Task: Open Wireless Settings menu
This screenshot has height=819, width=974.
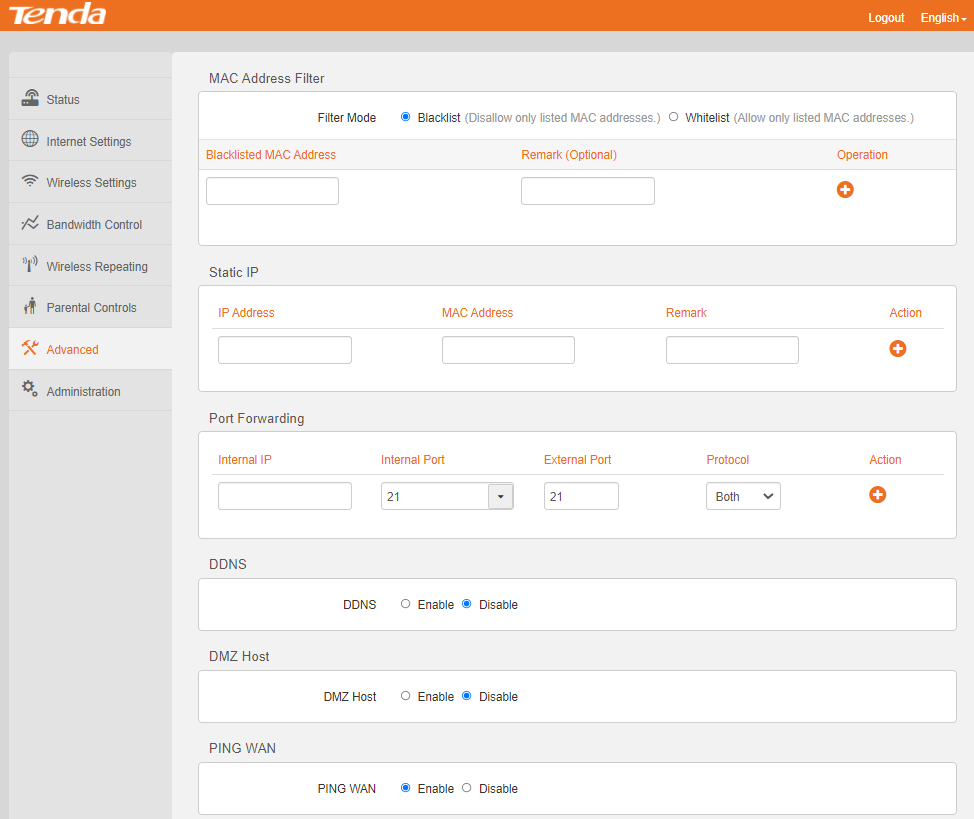Action: tap(91, 182)
